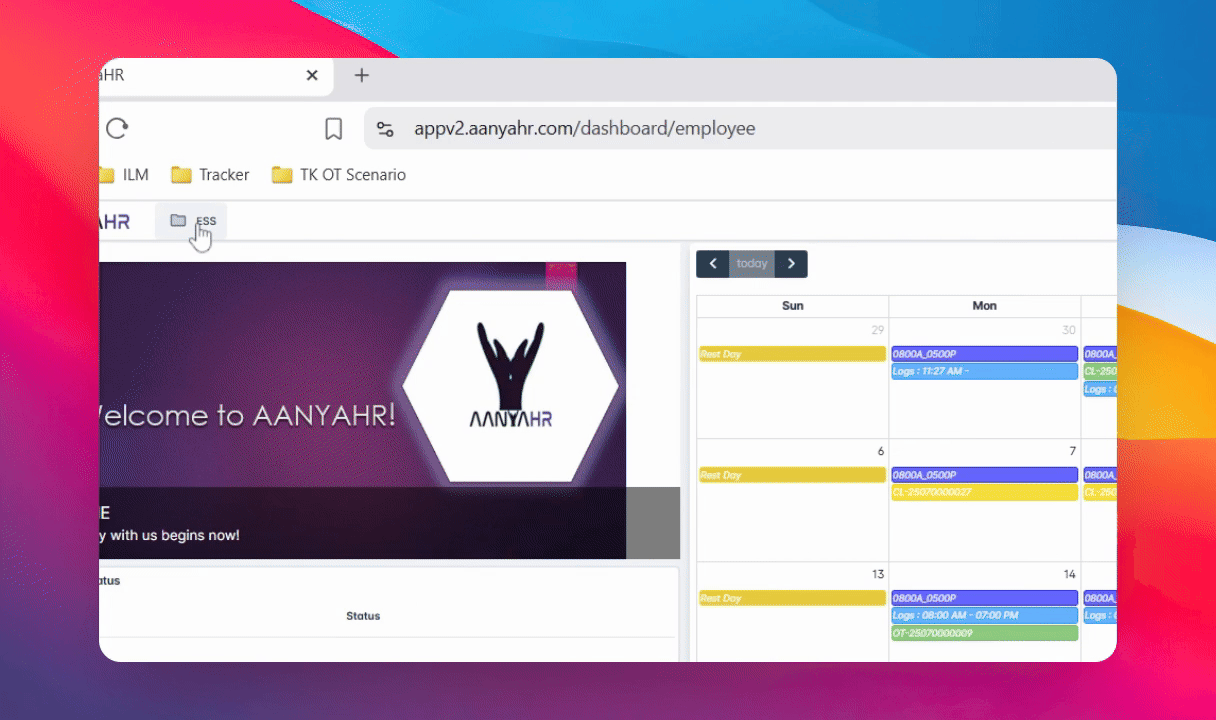Select the Mon column header
Viewport: 1216px width, 720px height.
[984, 306]
